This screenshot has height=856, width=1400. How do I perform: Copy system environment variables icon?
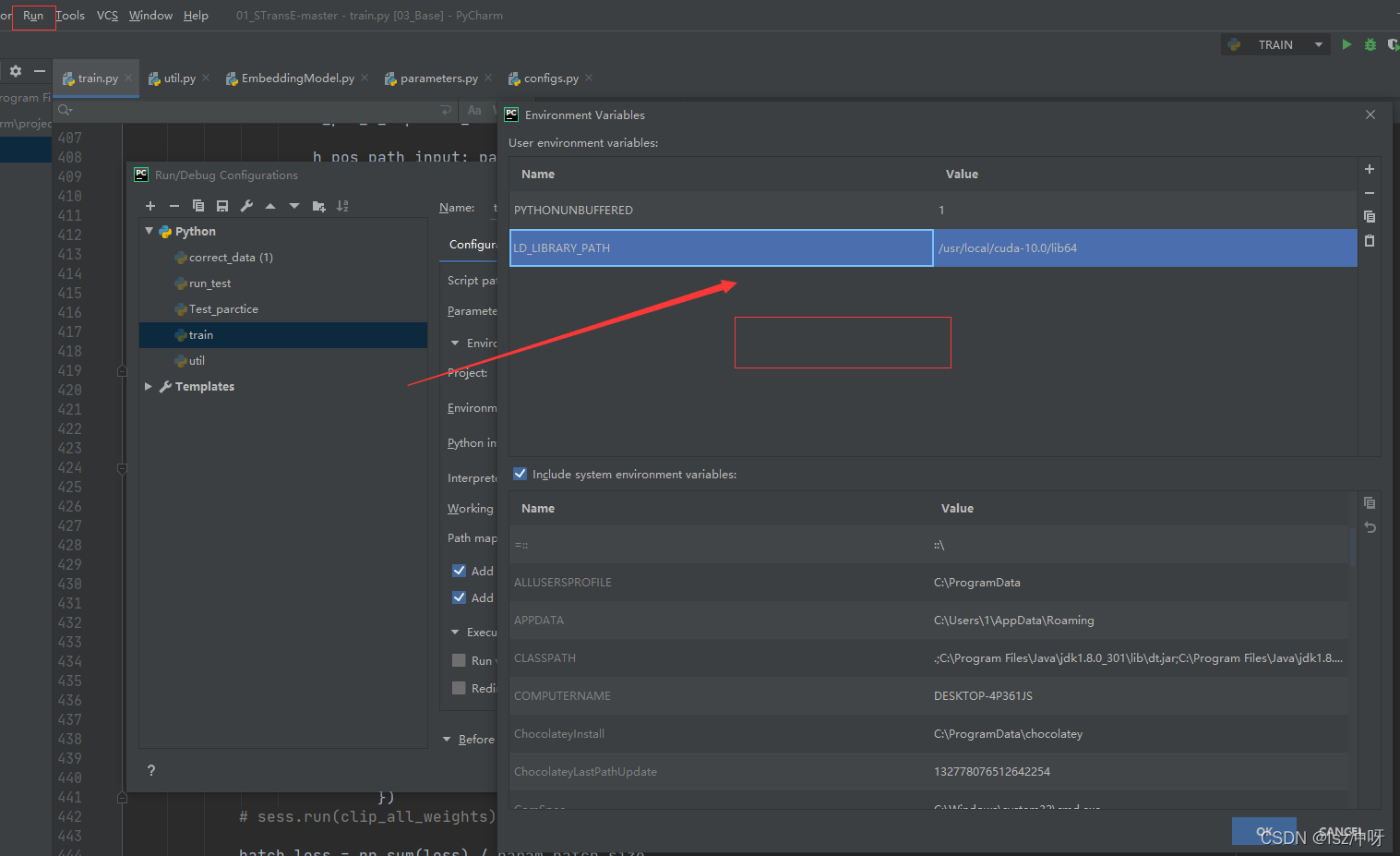point(1370,503)
